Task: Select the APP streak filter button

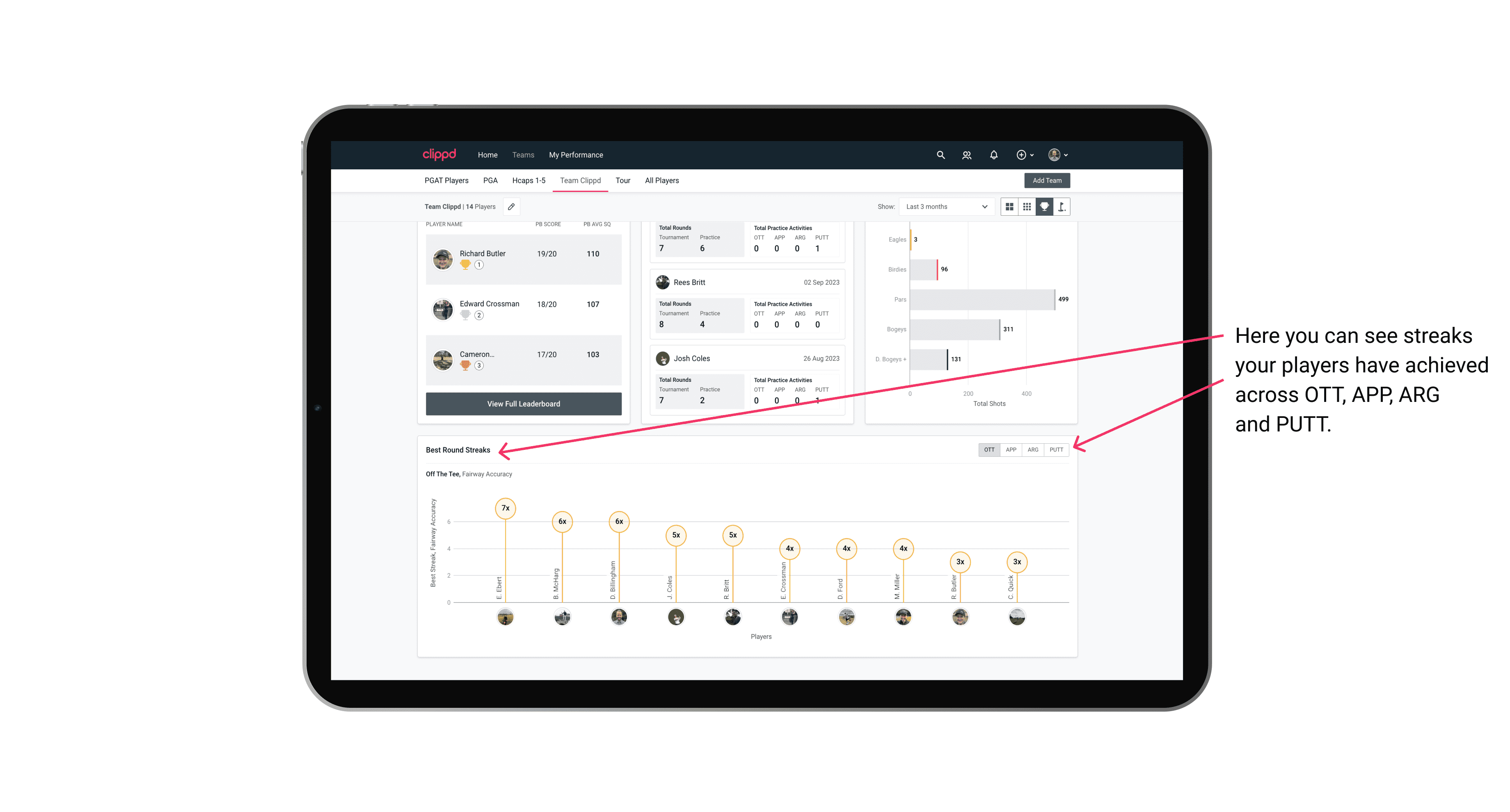Action: [1009, 449]
